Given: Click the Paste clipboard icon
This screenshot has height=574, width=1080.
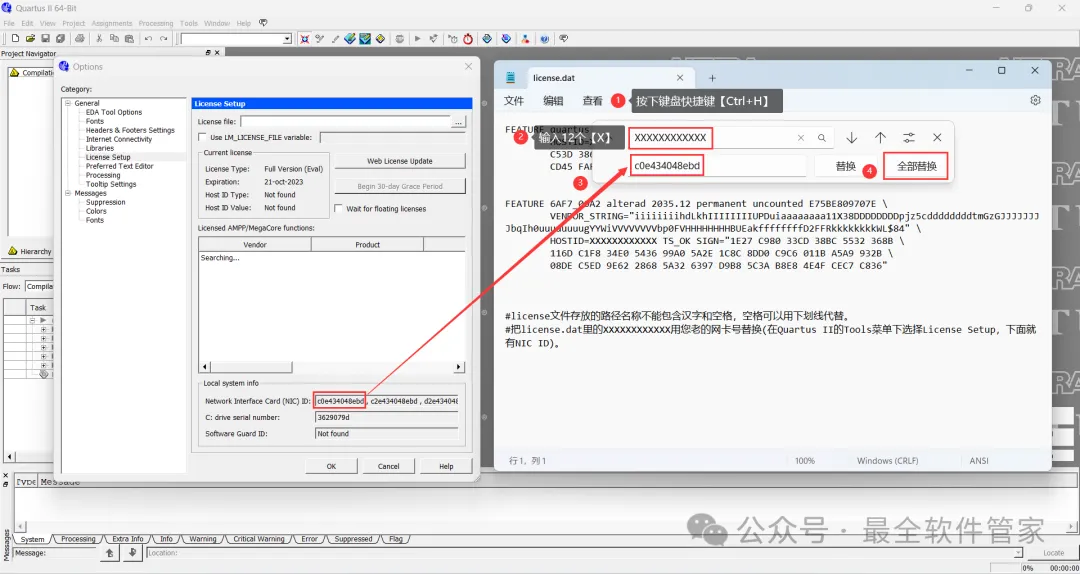Looking at the screenshot, I should coord(129,39).
